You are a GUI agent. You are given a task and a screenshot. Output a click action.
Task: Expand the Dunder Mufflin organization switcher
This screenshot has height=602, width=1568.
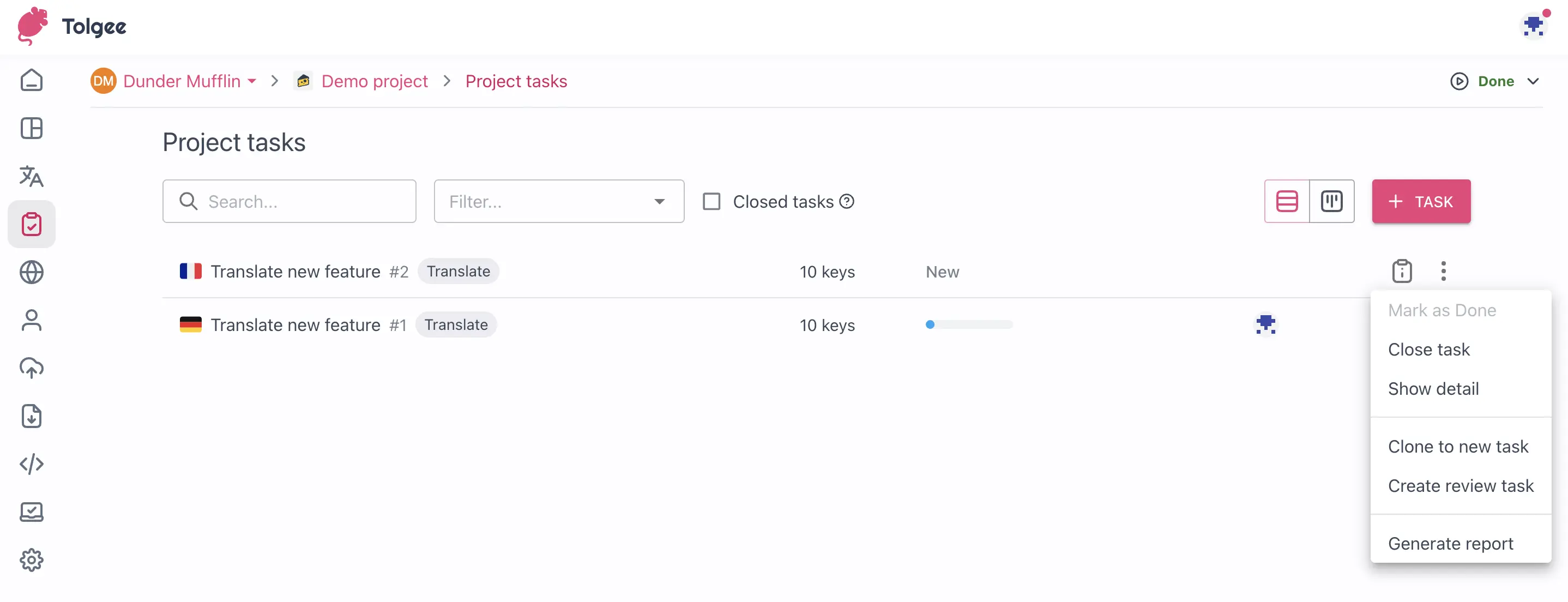click(252, 81)
